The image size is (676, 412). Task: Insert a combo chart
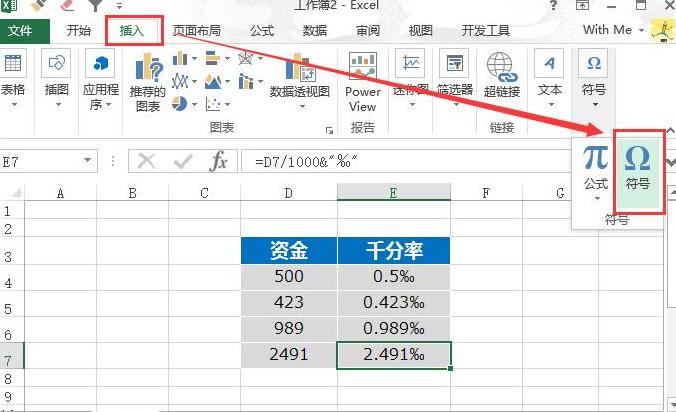point(250,81)
